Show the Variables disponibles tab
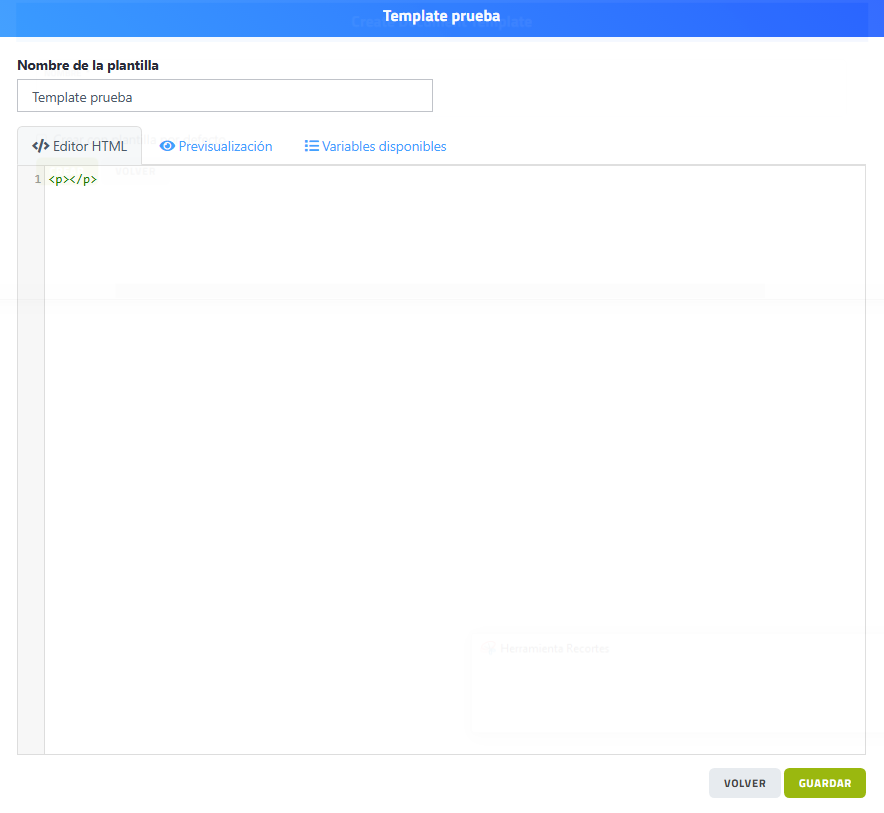The height and width of the screenshot is (813, 884). pyautogui.click(x=384, y=146)
